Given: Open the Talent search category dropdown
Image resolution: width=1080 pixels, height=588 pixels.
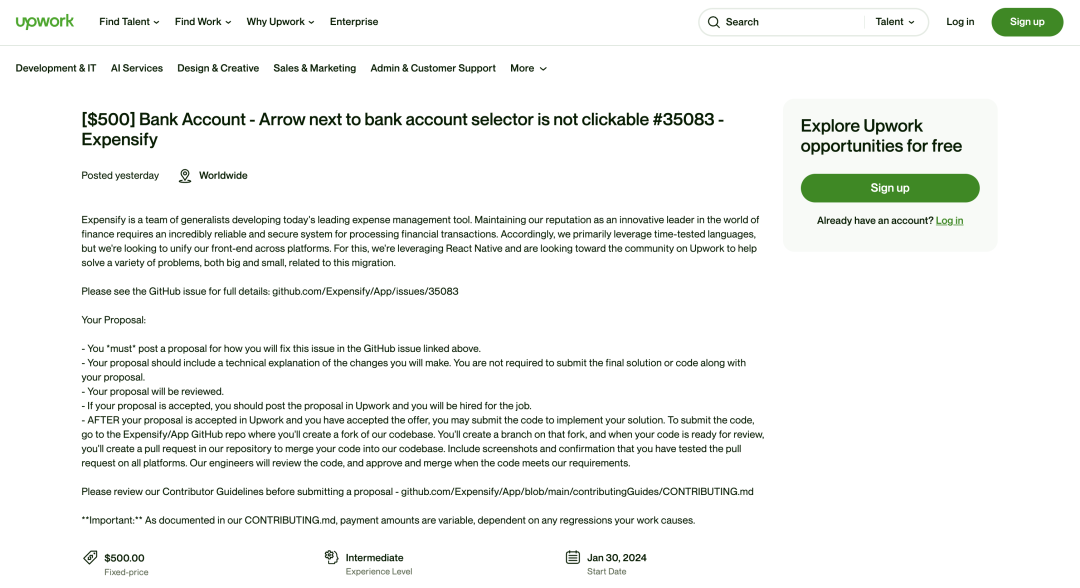Looking at the screenshot, I should coord(895,22).
